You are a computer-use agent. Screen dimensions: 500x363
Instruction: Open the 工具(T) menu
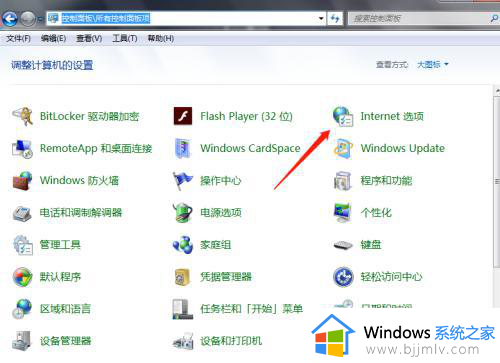[x=125, y=39]
